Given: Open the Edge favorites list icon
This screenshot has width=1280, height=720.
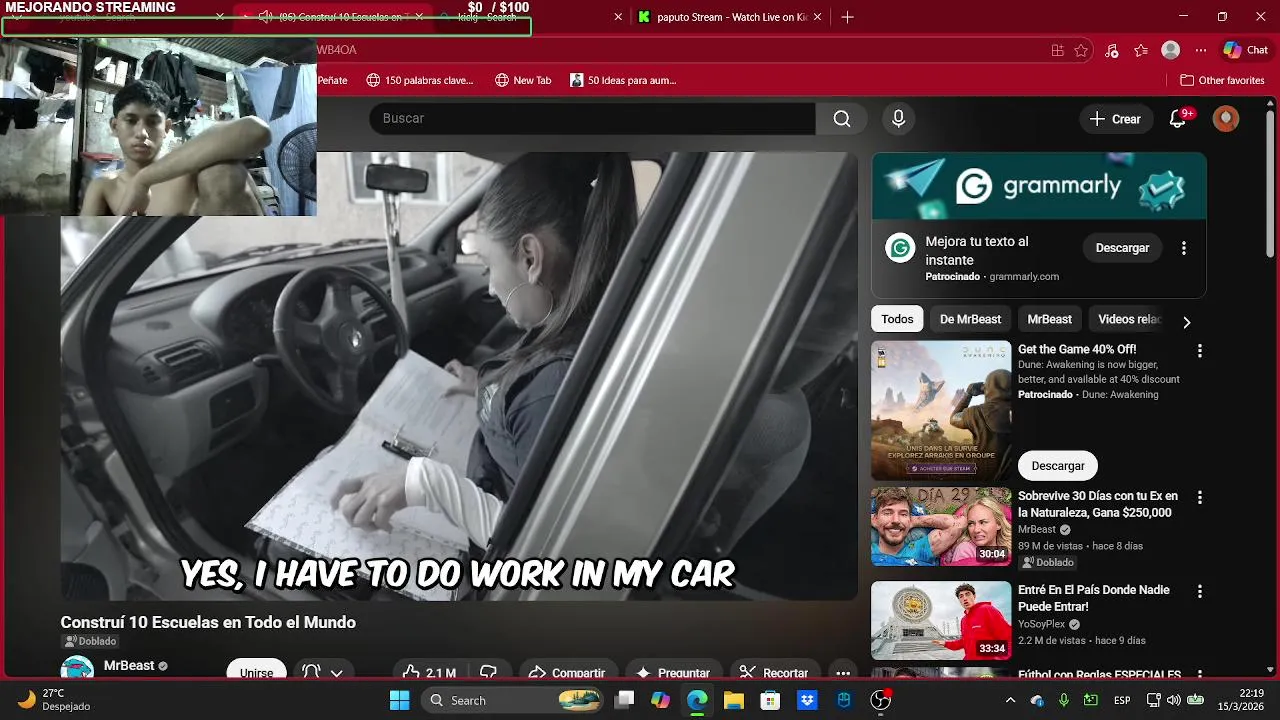Looking at the screenshot, I should click(1141, 50).
